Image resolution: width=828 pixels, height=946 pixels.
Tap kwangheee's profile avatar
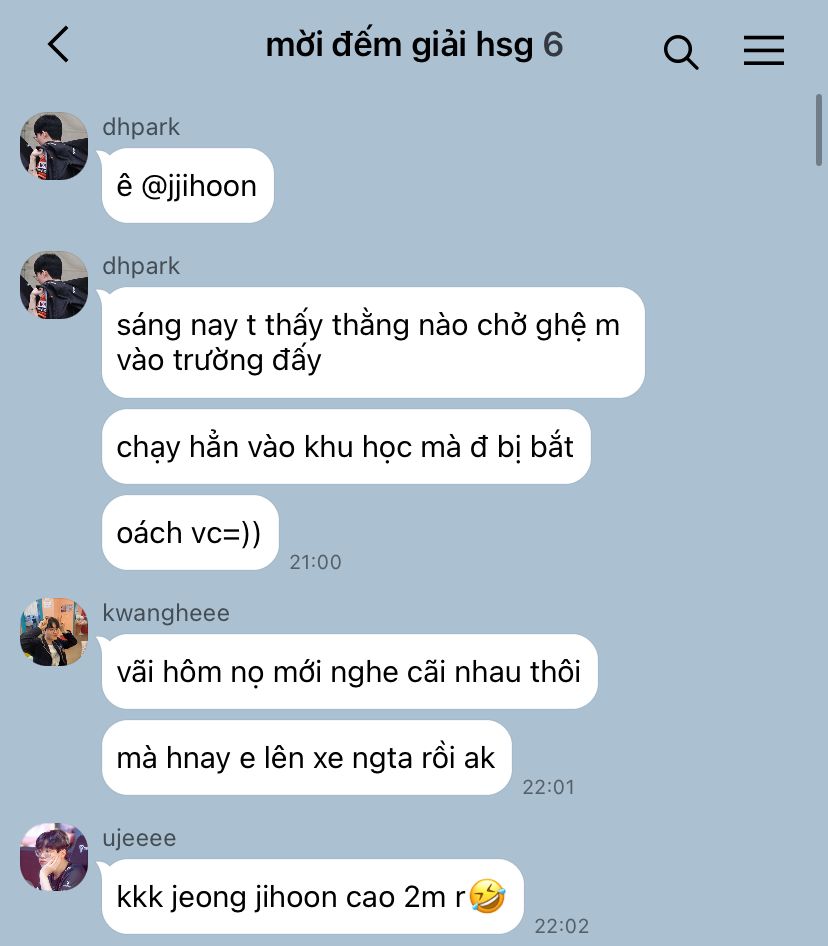click(54, 632)
